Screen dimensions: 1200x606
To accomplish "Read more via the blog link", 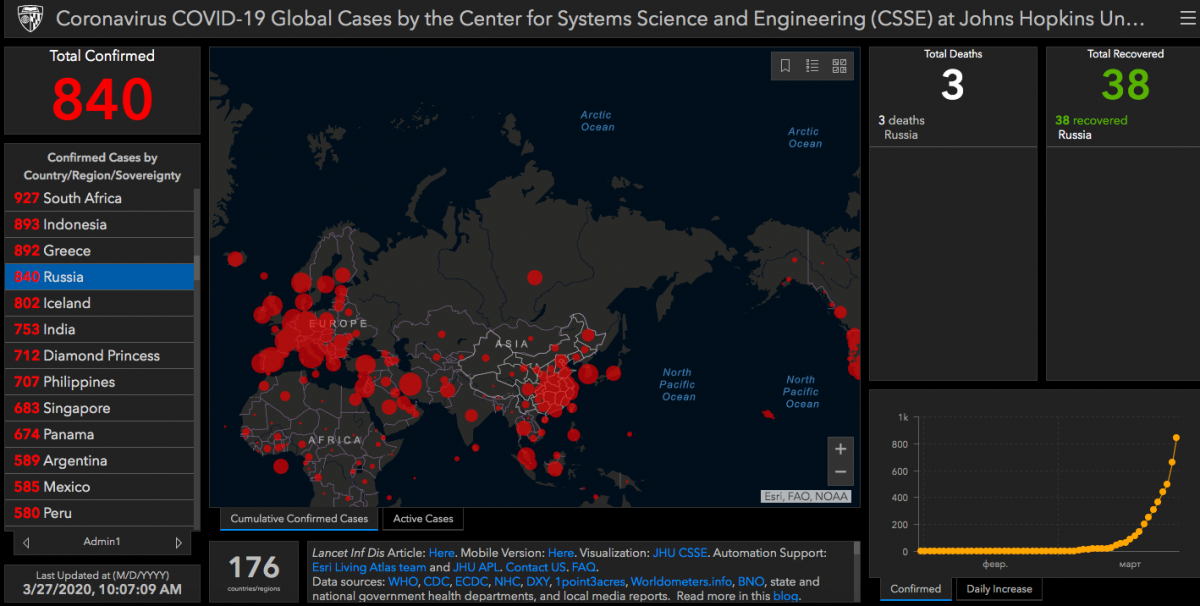I will pos(785,596).
